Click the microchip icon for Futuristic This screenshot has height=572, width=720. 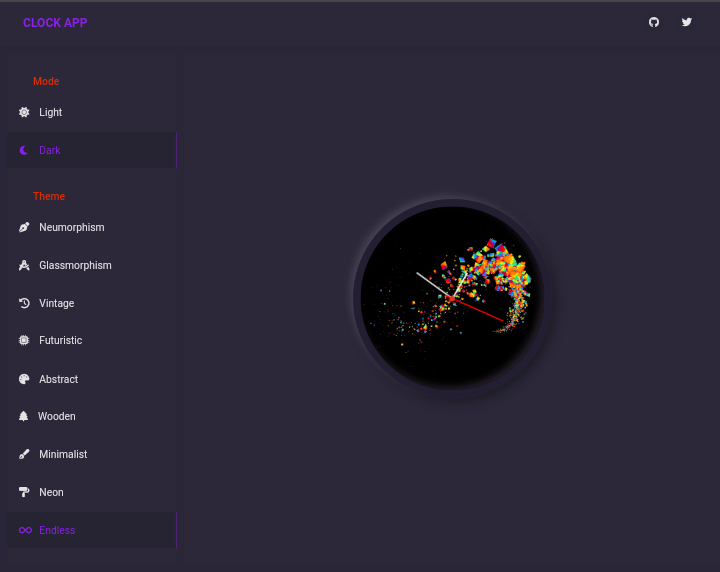point(24,340)
